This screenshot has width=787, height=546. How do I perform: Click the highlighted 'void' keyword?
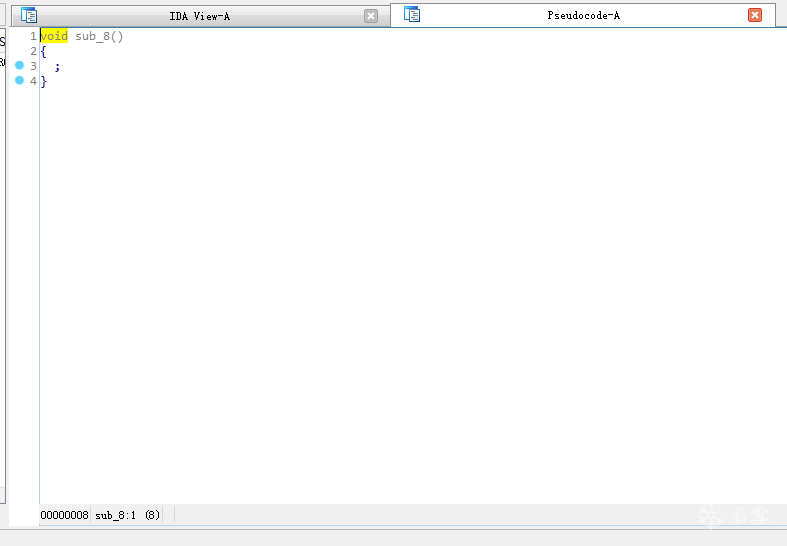pos(54,36)
